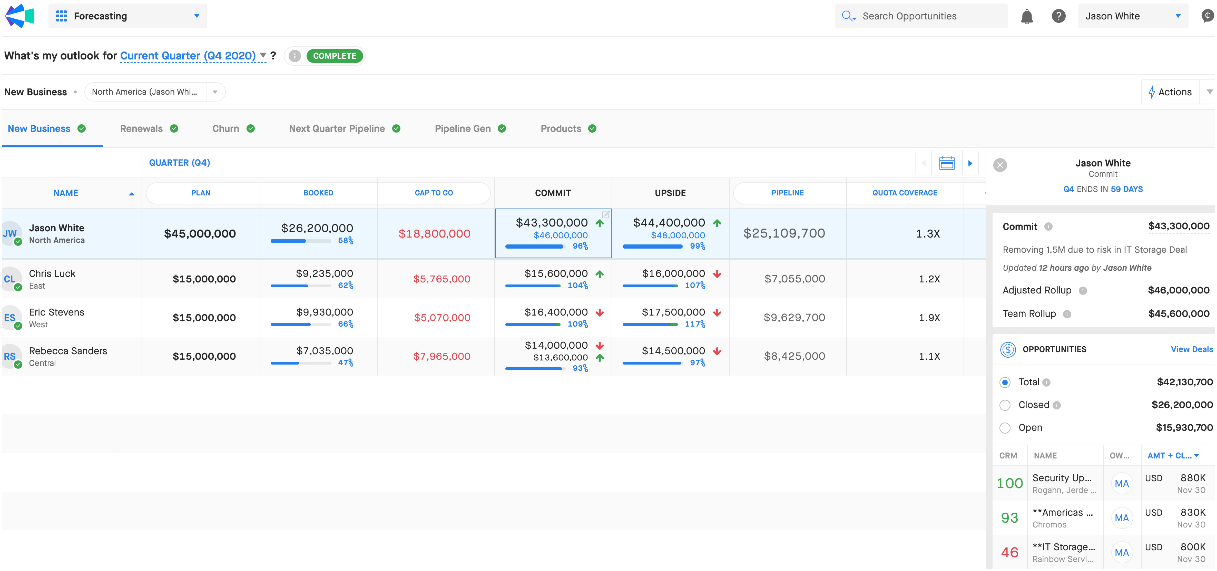Open the notifications bell
Image resolution: width=1217 pixels, height=571 pixels.
(x=1027, y=16)
